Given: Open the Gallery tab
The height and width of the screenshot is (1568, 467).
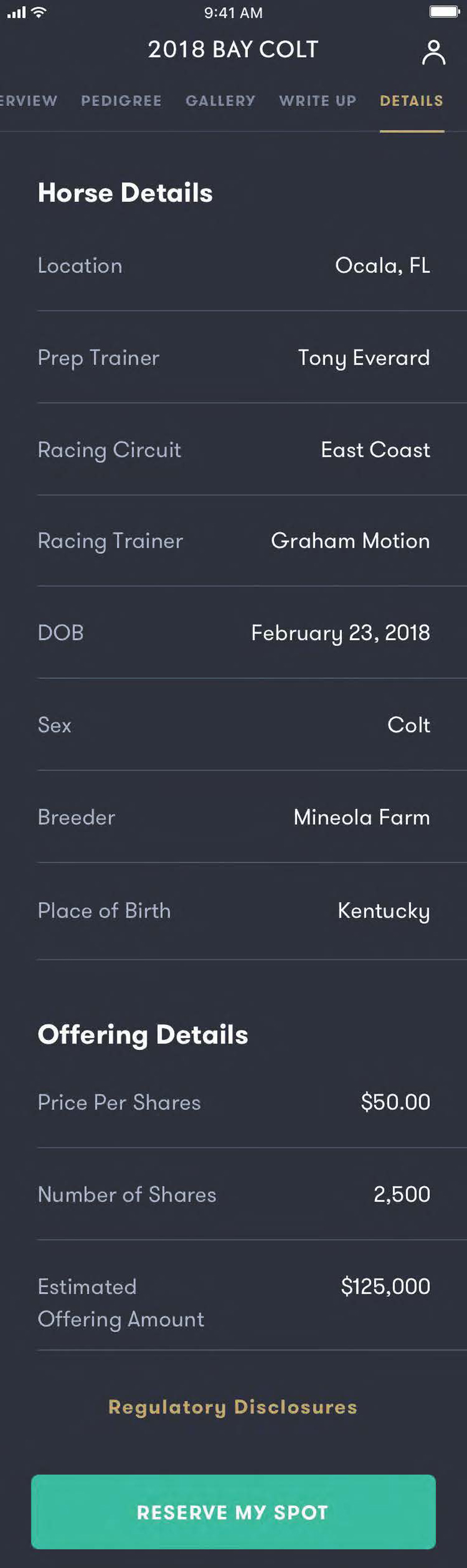Looking at the screenshot, I should pos(220,101).
